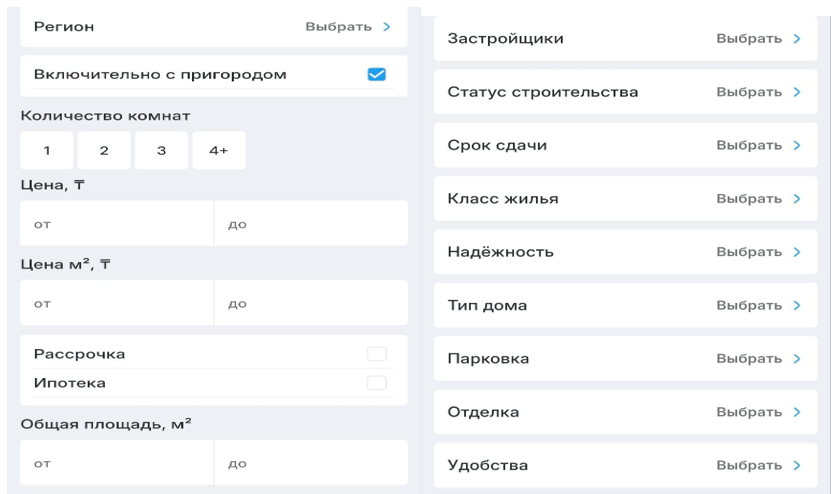This screenshot has height=494, width=831.
Task: Select 2 rooms button
Action: 103,151
